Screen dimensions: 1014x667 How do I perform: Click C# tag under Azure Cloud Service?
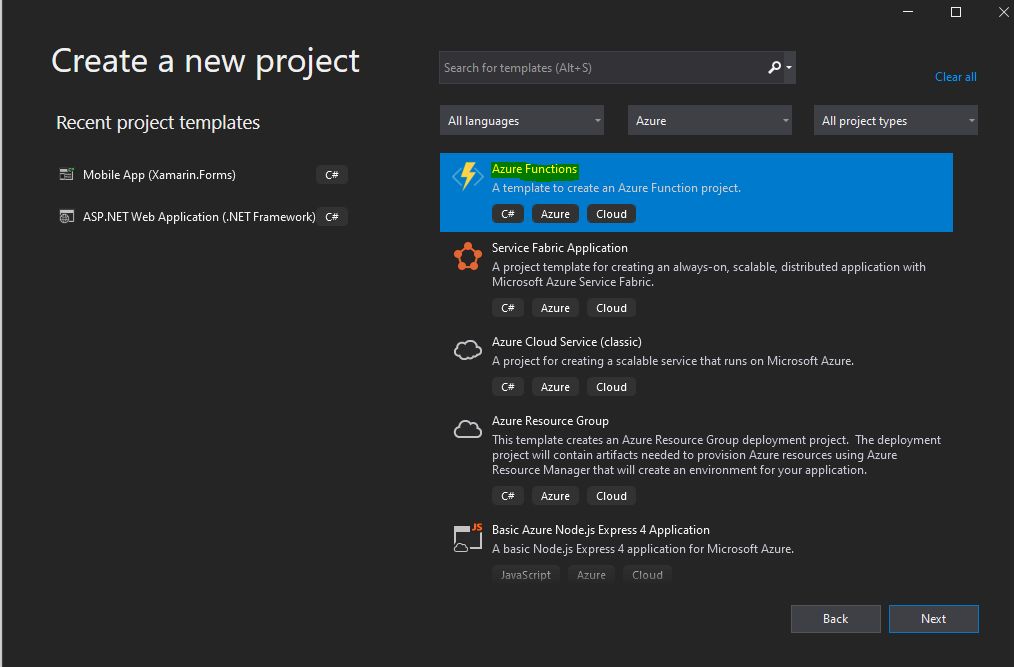pyautogui.click(x=508, y=387)
